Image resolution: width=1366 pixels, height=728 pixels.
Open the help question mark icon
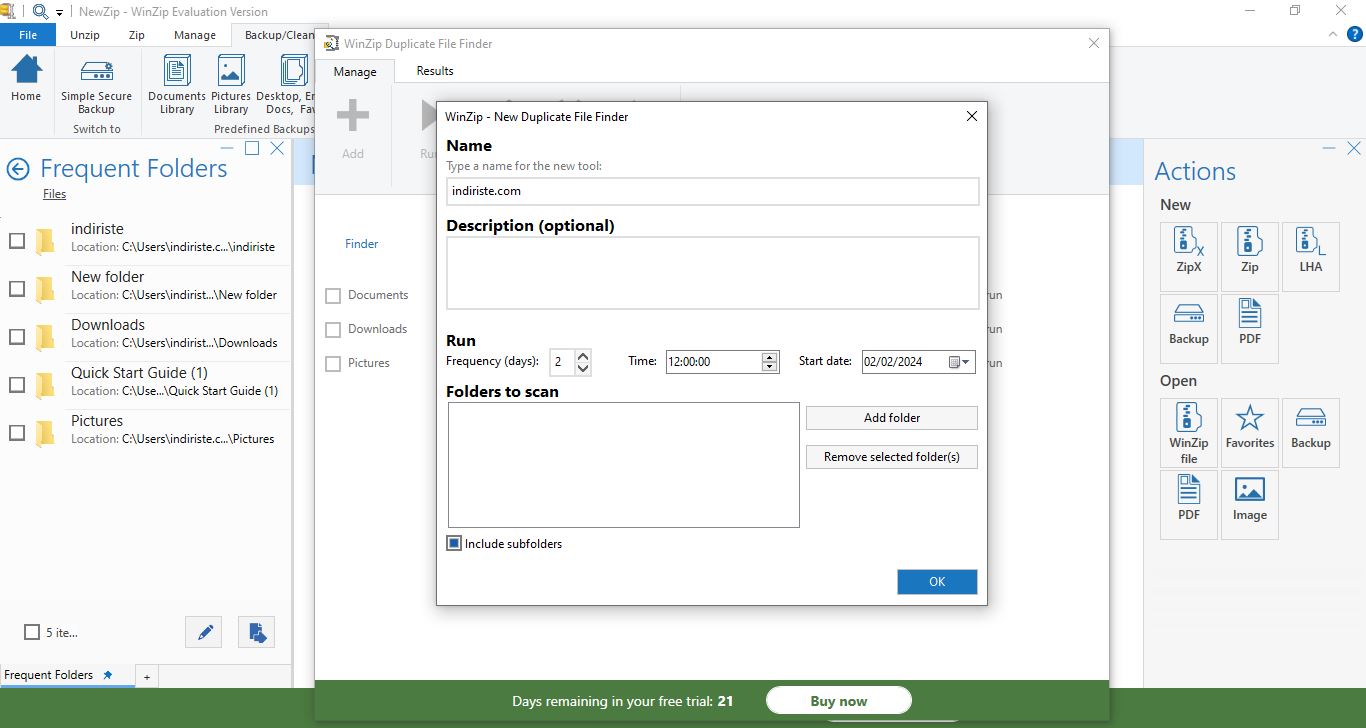click(x=1356, y=34)
